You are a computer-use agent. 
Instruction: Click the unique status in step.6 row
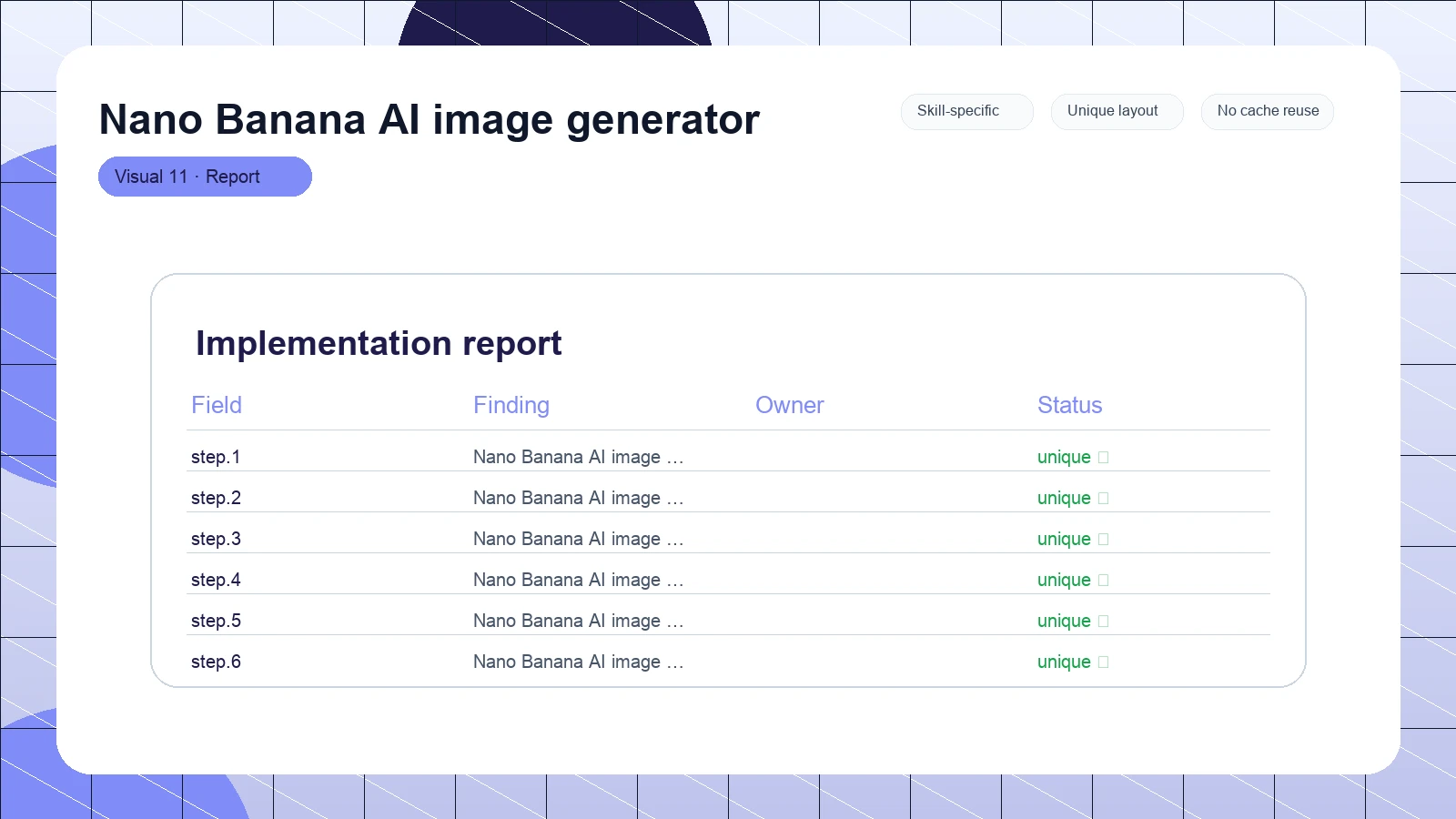pyautogui.click(x=1073, y=662)
